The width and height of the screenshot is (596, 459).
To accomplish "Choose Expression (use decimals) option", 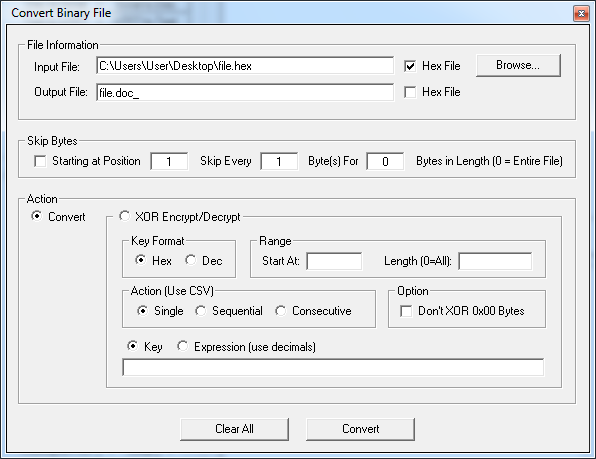I will 182,346.
